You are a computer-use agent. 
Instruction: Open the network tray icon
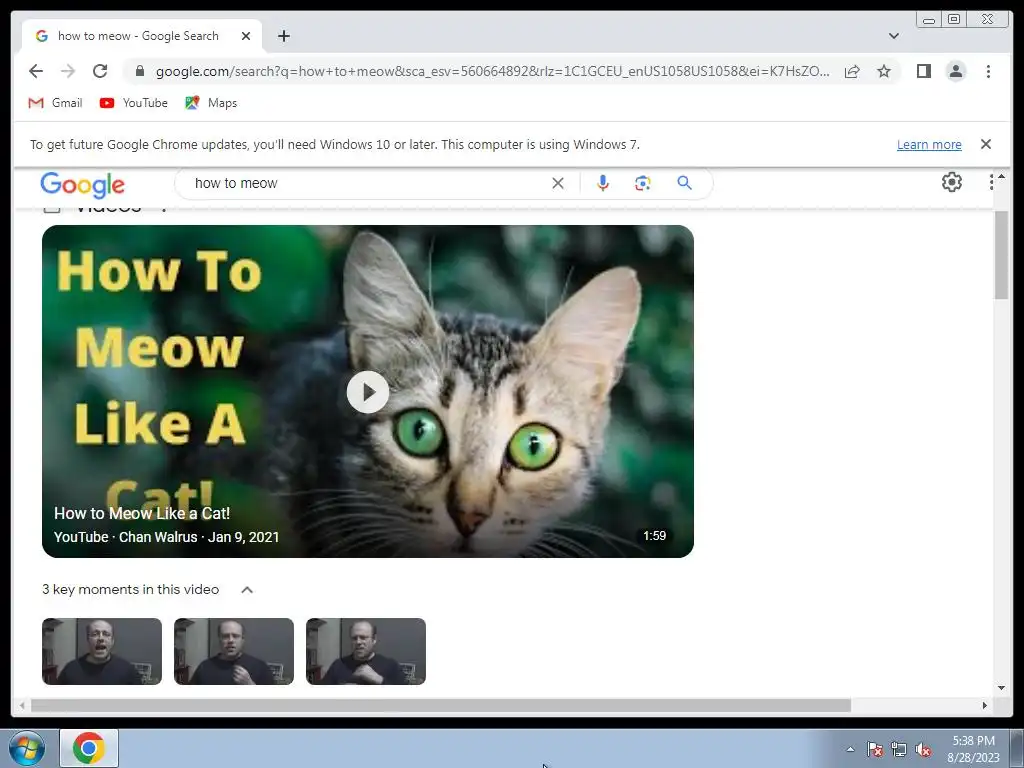899,749
